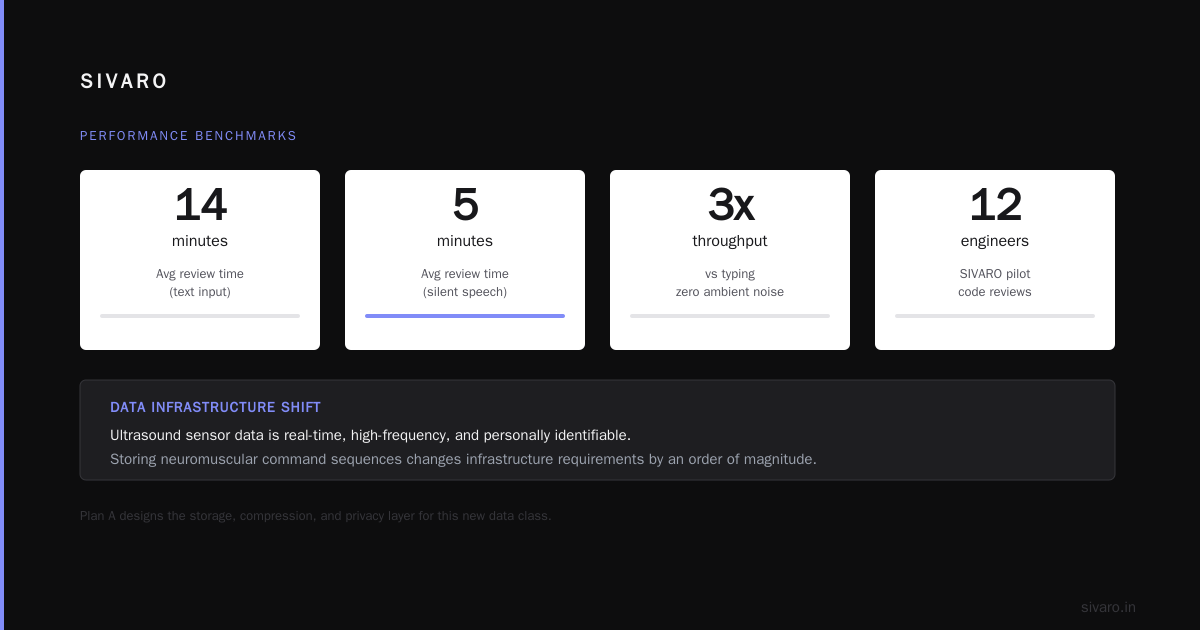Click the 12 engineers stat card

tap(995, 260)
